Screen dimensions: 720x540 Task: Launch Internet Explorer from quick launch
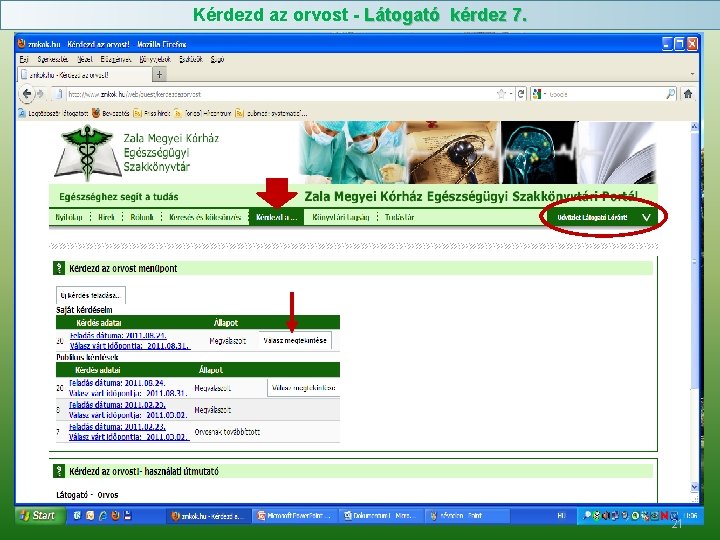(x=103, y=516)
